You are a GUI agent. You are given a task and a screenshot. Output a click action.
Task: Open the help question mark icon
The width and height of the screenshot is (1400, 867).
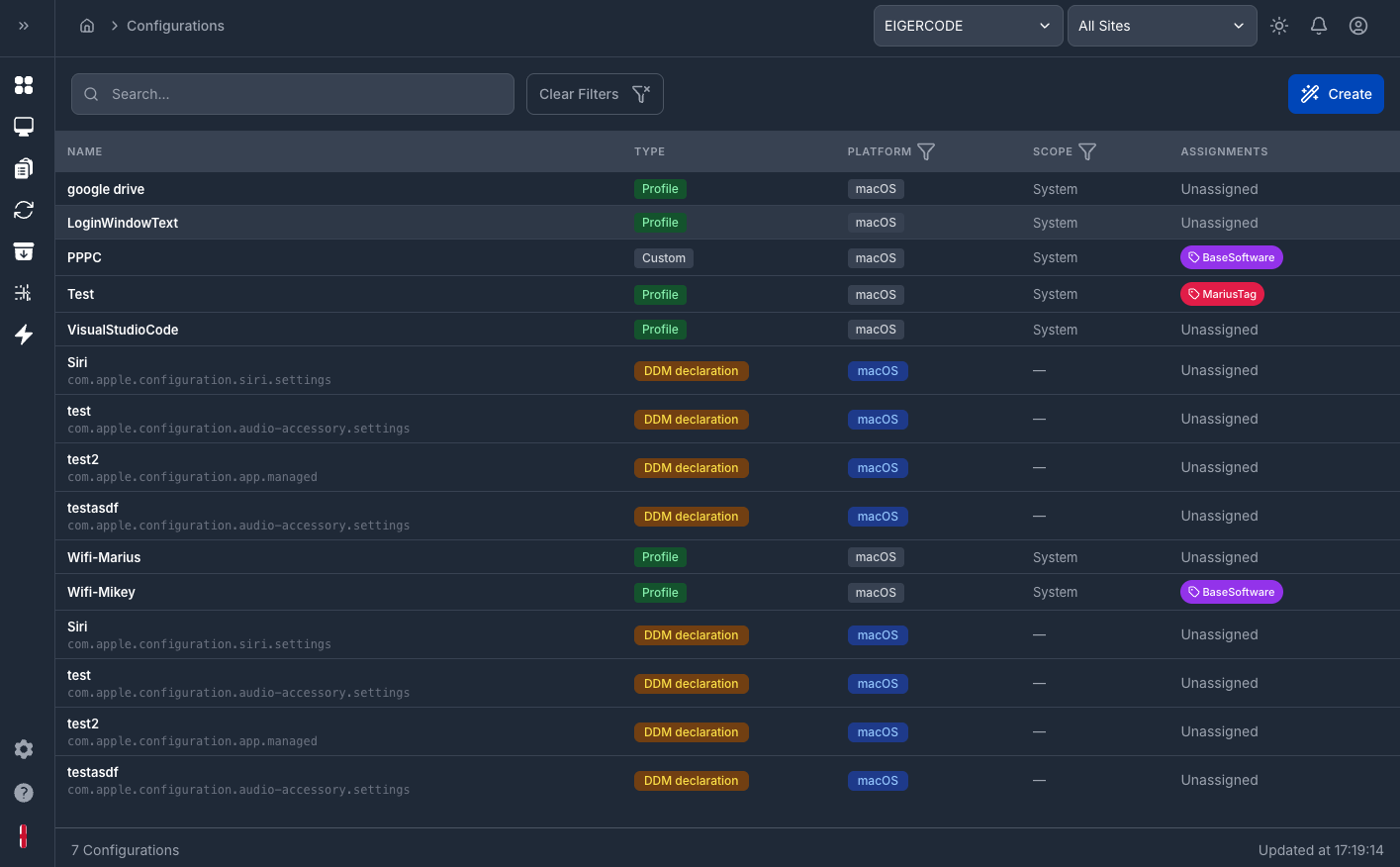[24, 793]
